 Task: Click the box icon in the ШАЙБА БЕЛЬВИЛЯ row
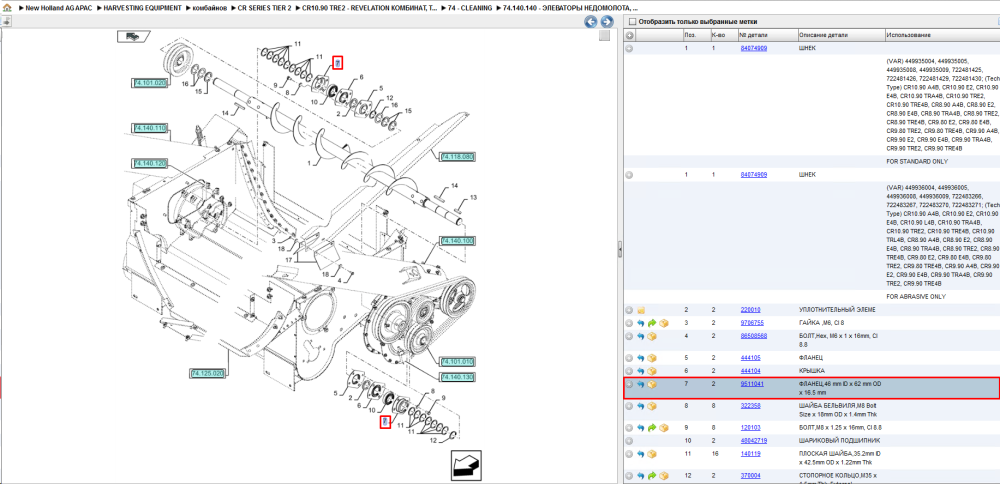(652, 406)
